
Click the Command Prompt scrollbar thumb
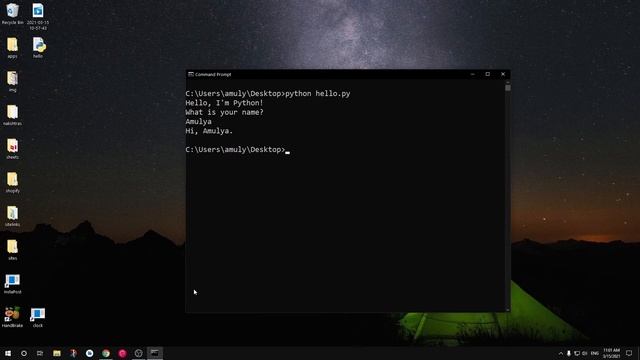(508, 88)
